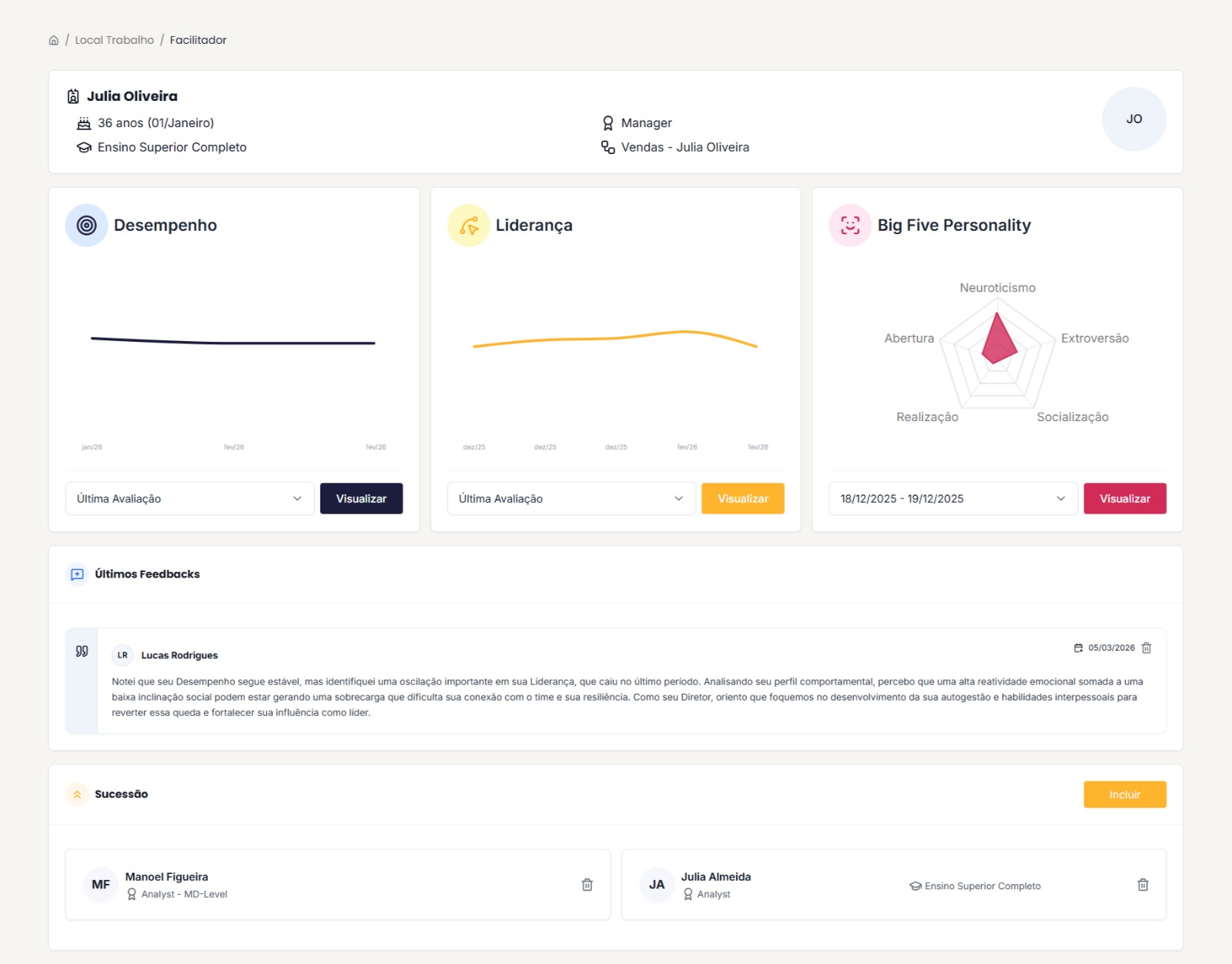Select the Facilitador breadcrumb item
Image resolution: width=1232 pixels, height=964 pixels.
pyautogui.click(x=198, y=40)
